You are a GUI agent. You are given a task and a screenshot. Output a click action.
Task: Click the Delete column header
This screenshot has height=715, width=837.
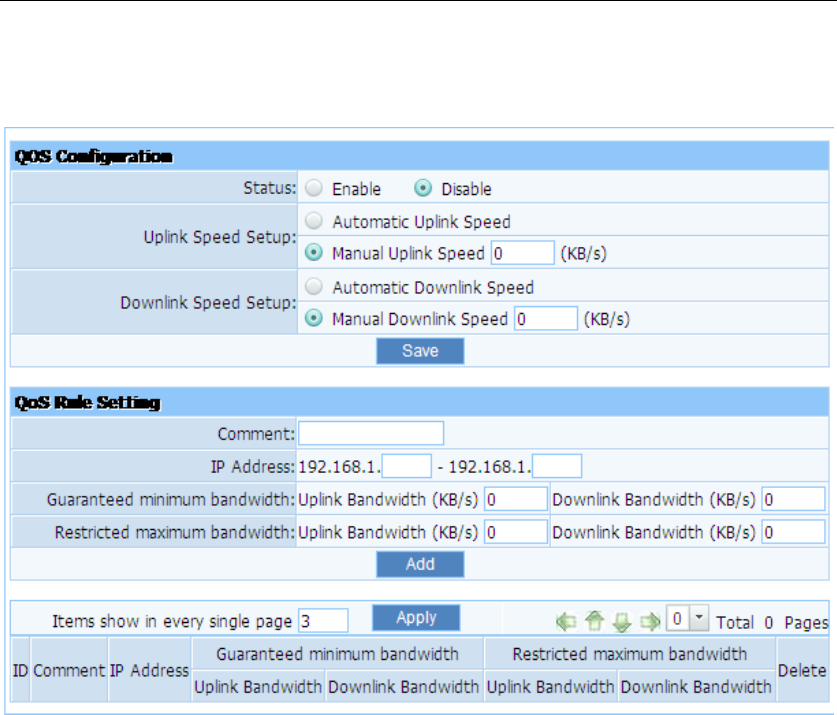pos(802,670)
